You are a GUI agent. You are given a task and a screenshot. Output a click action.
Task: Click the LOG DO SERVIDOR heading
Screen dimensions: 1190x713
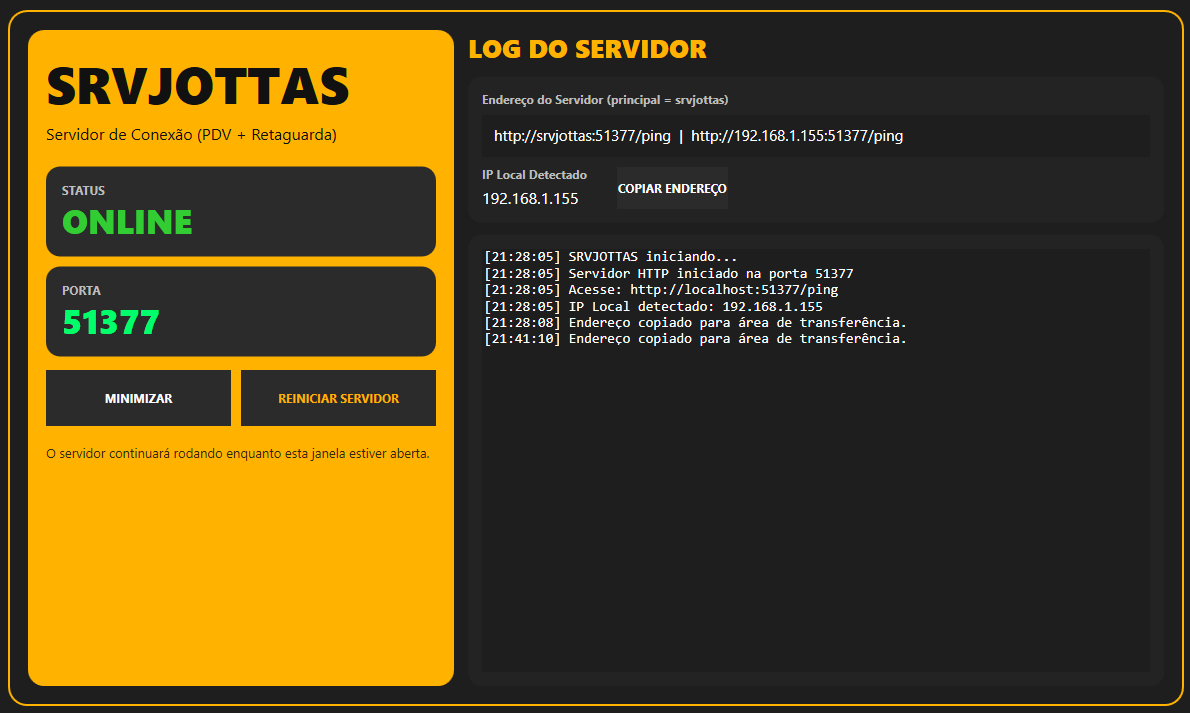[x=586, y=48]
